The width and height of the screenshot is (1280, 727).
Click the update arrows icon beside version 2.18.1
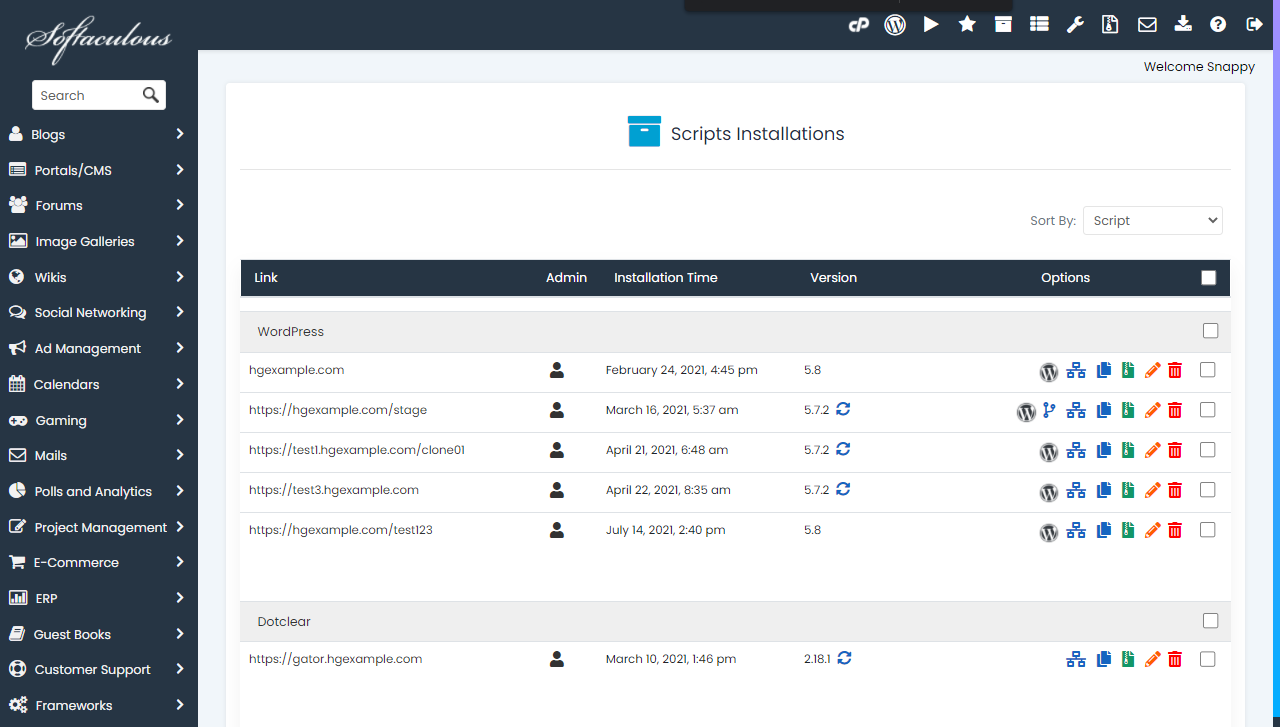pos(844,658)
